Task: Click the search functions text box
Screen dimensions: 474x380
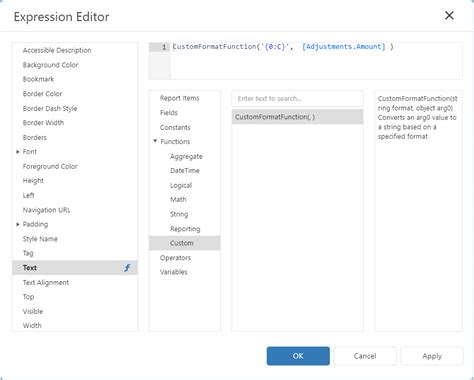Action: click(x=297, y=99)
